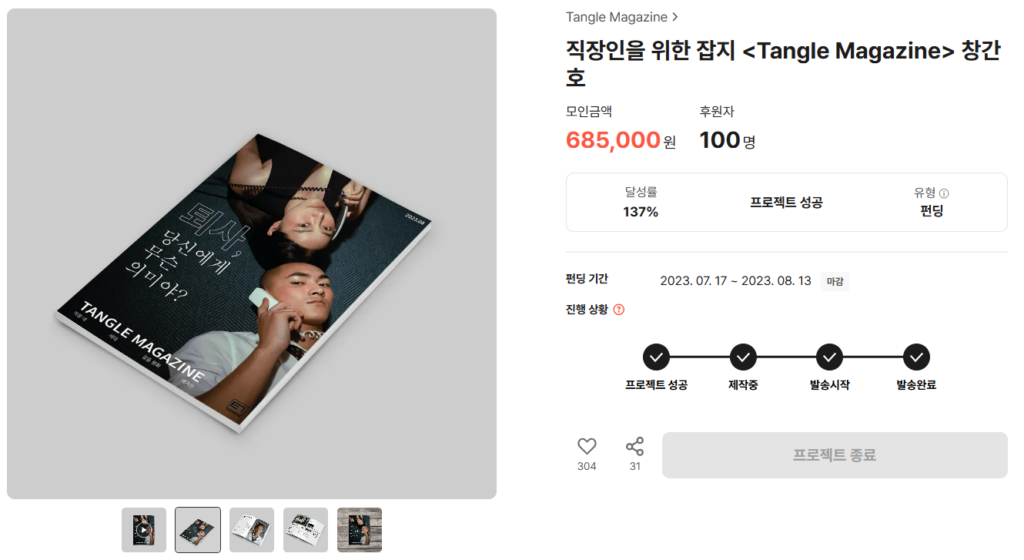
Task: Select the open magazine spread thumbnail
Action: click(x=252, y=530)
